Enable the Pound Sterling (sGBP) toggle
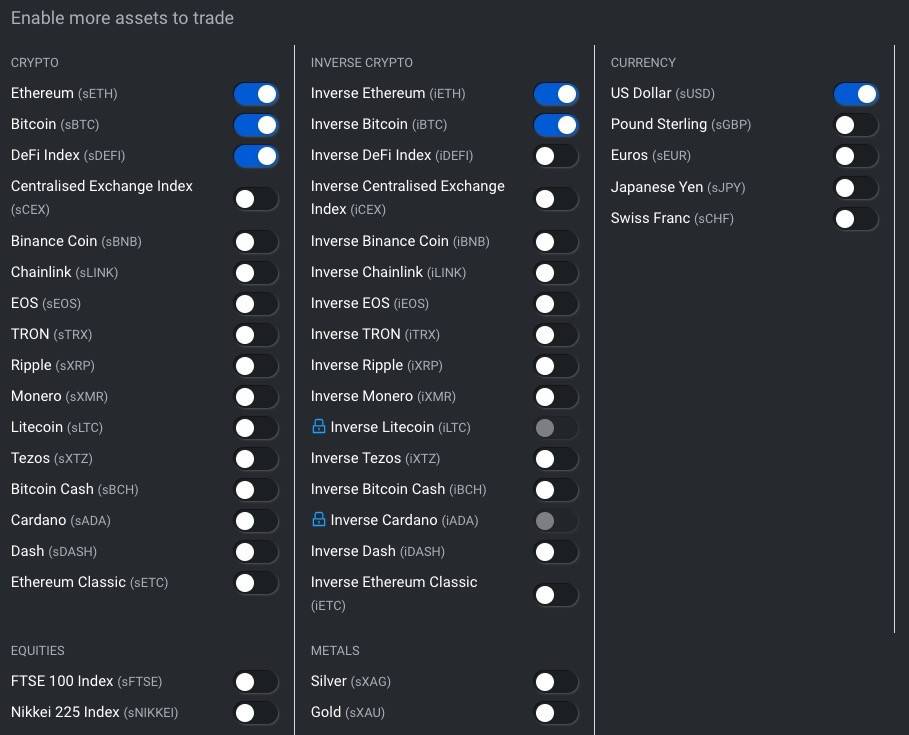 point(856,125)
